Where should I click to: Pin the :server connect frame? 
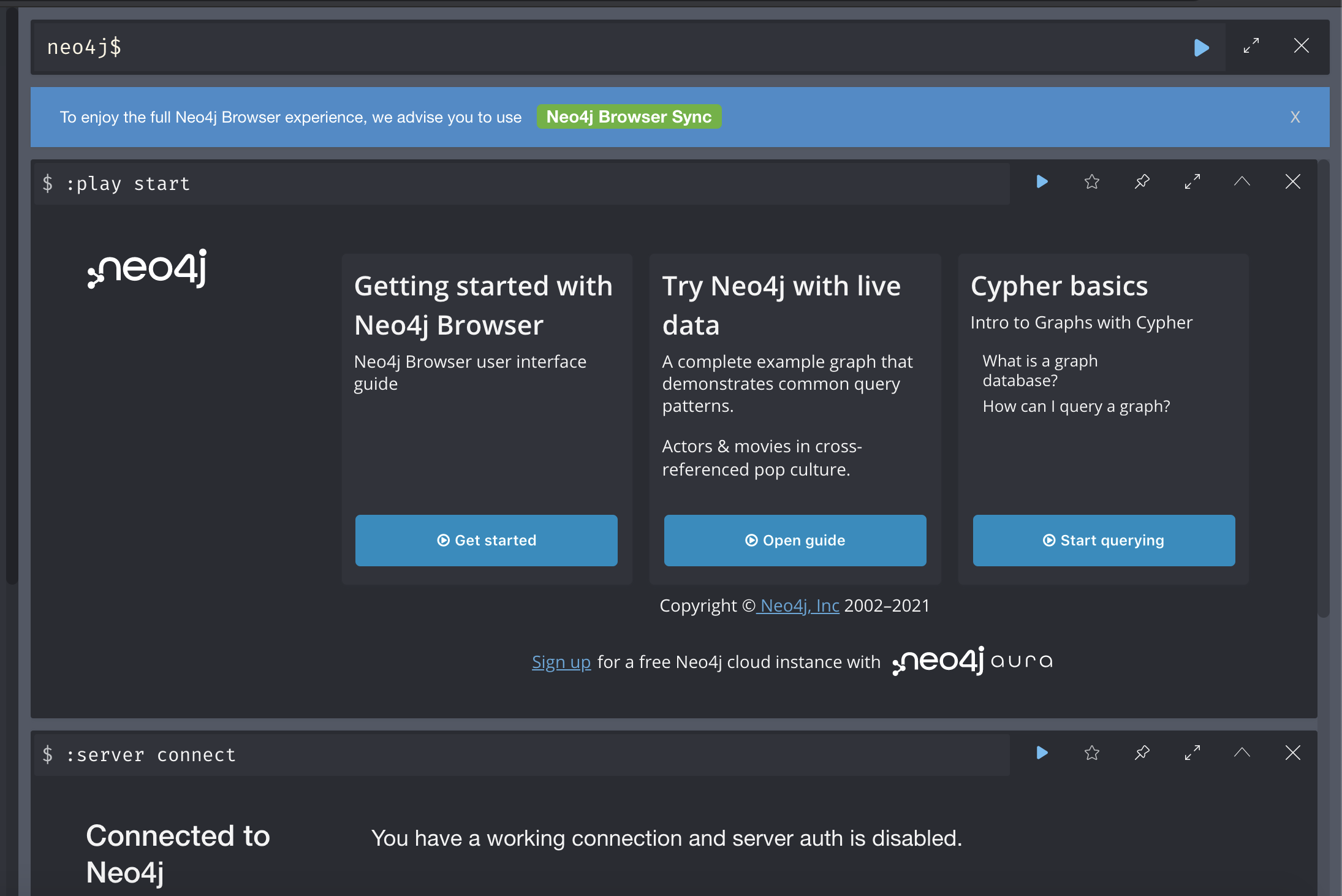click(x=1142, y=753)
